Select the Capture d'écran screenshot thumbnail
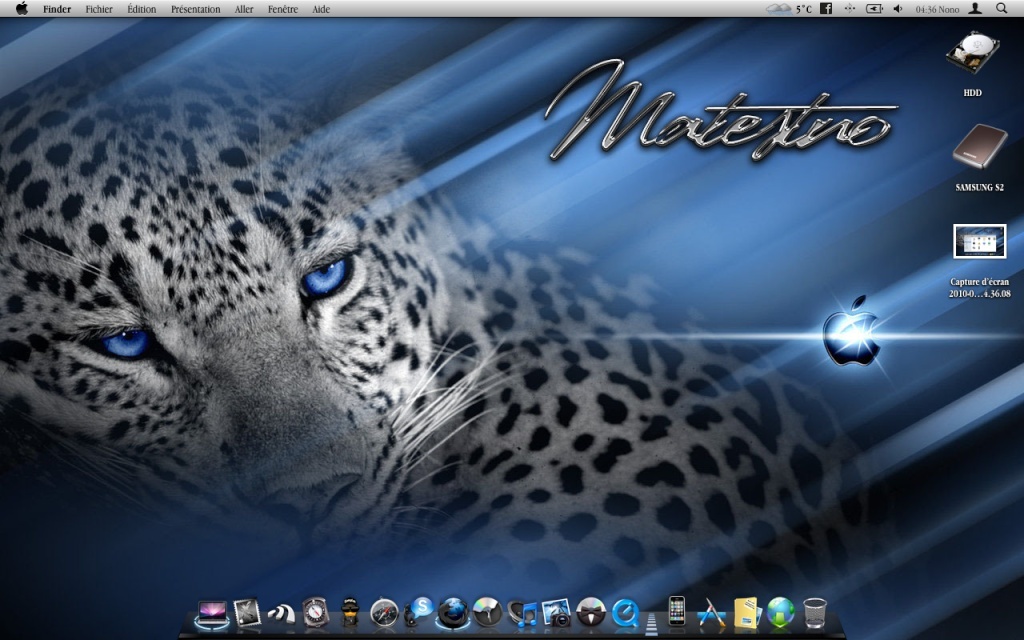 tap(980, 241)
